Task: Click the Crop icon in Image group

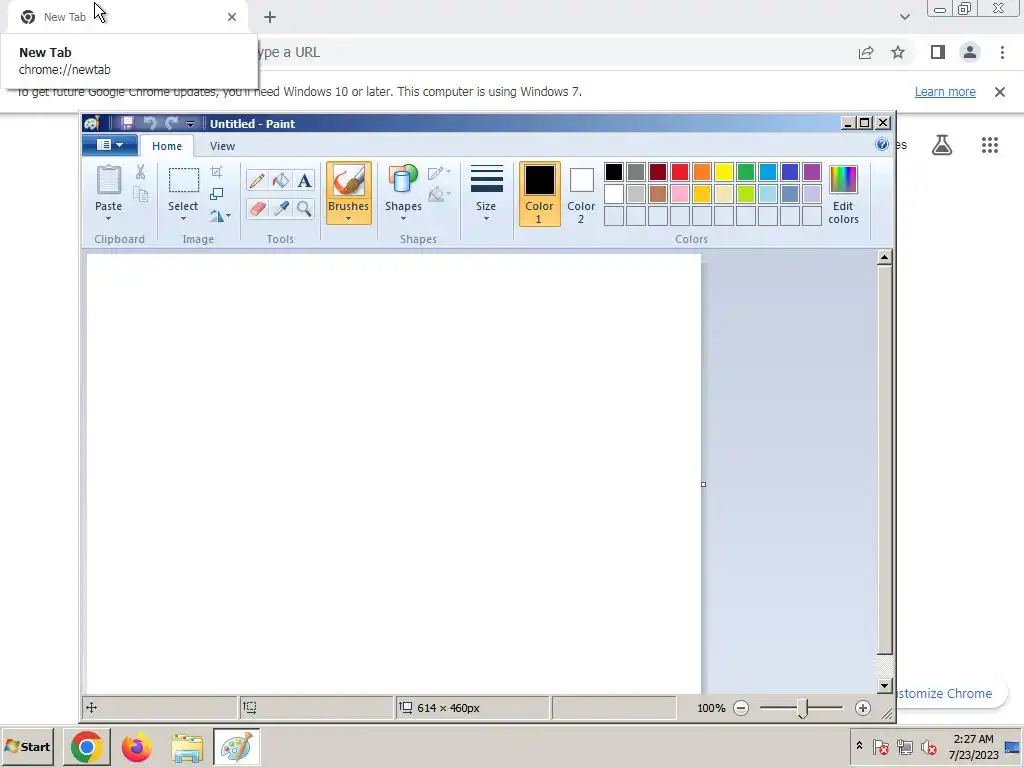Action: [x=216, y=172]
